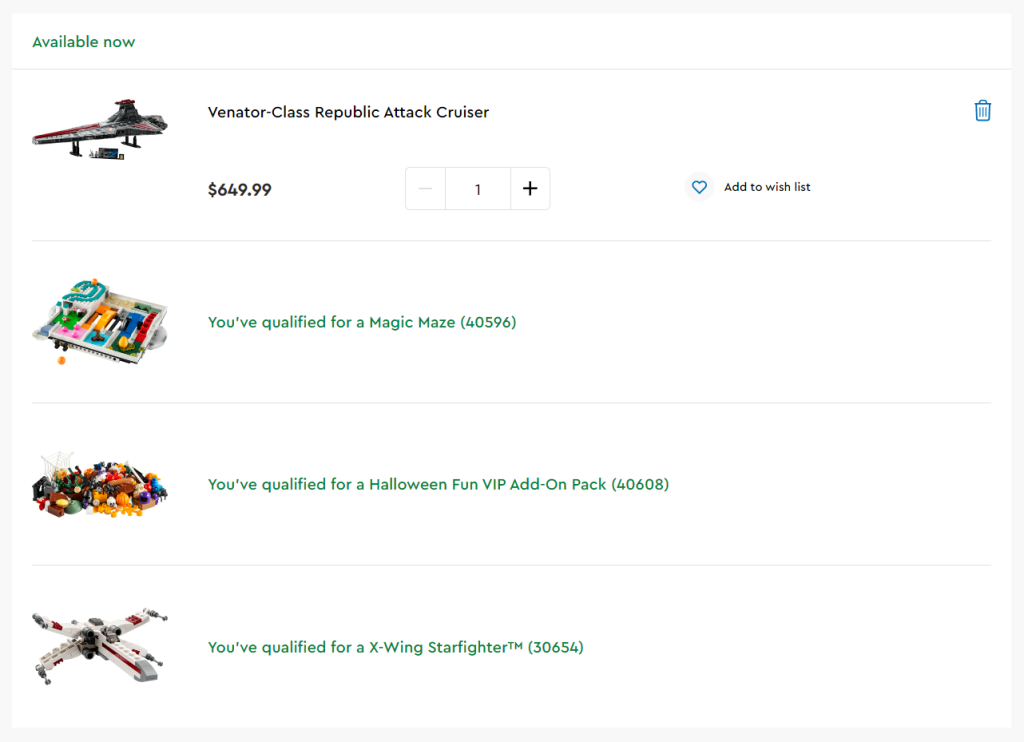1024x742 pixels.
Task: Click the "Available now" section heading
Action: pyautogui.click(x=83, y=42)
